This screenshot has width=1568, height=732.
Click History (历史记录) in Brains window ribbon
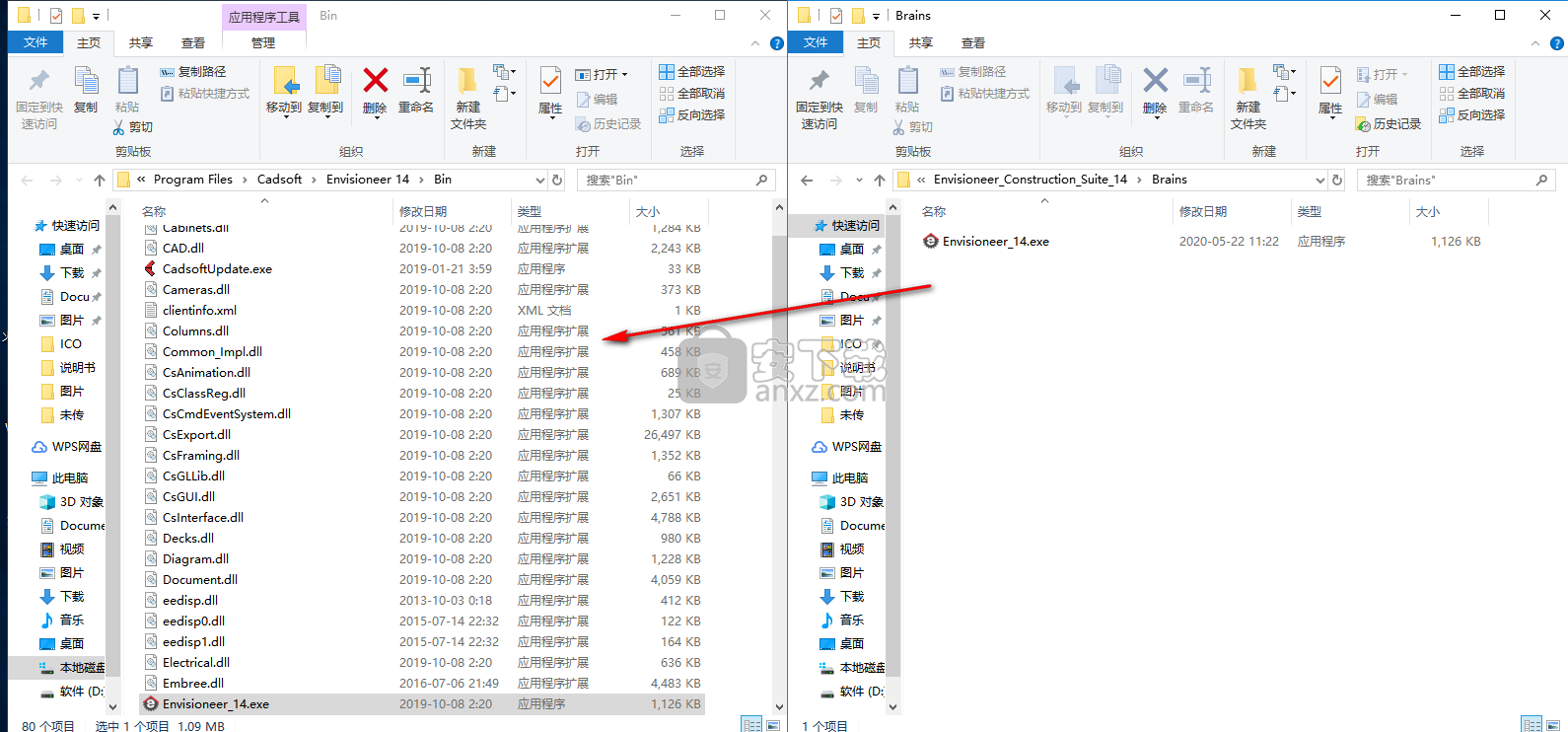pyautogui.click(x=1389, y=124)
